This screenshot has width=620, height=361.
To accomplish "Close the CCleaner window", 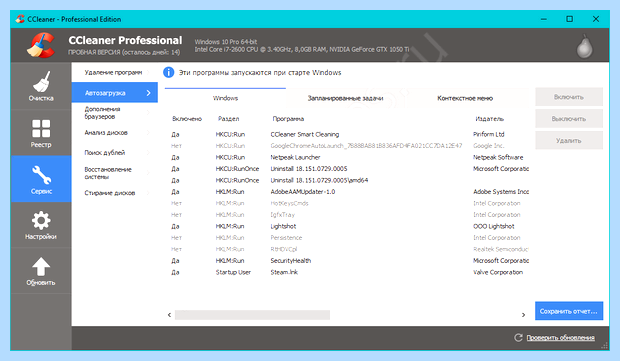I will click(596, 19).
